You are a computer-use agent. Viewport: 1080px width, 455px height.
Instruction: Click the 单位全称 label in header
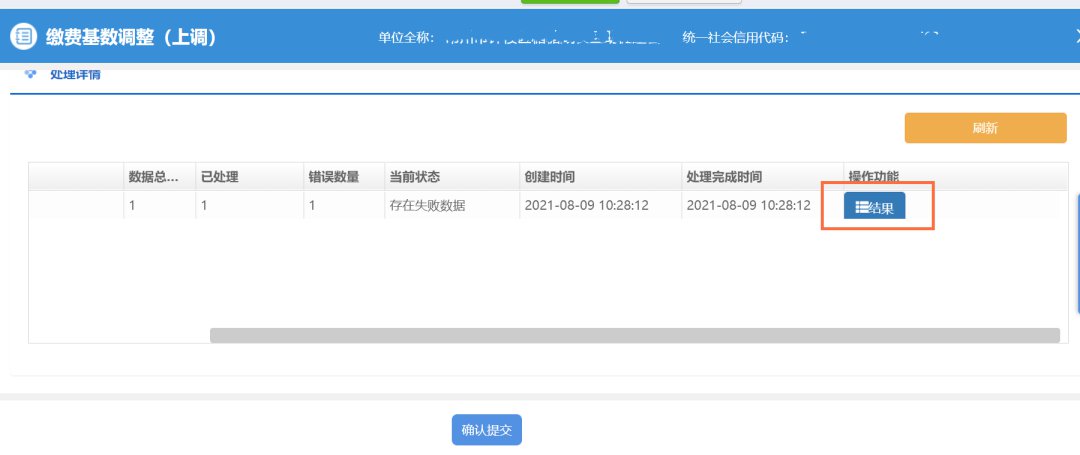pos(406,38)
